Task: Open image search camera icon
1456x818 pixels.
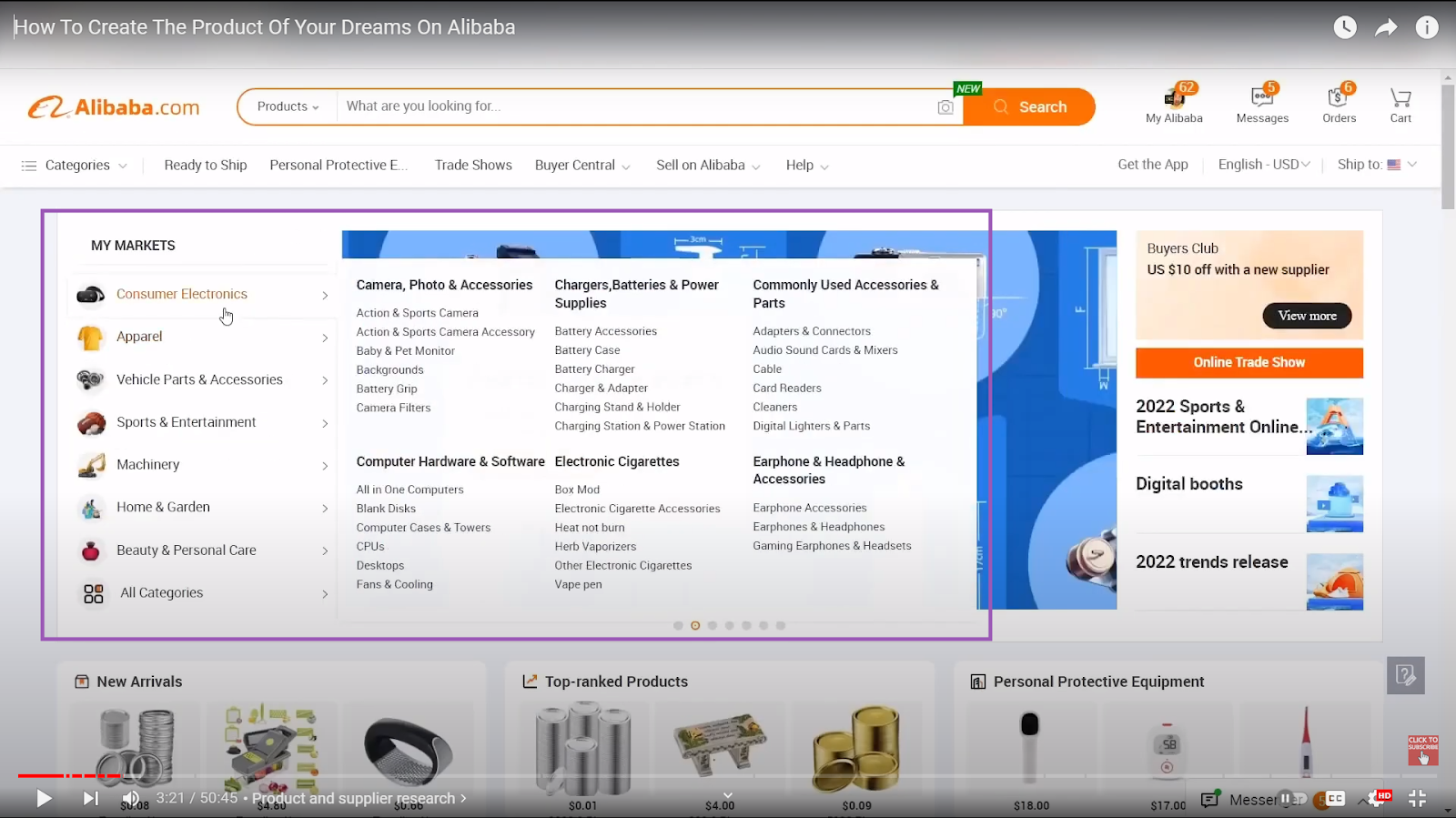Action: 945,107
